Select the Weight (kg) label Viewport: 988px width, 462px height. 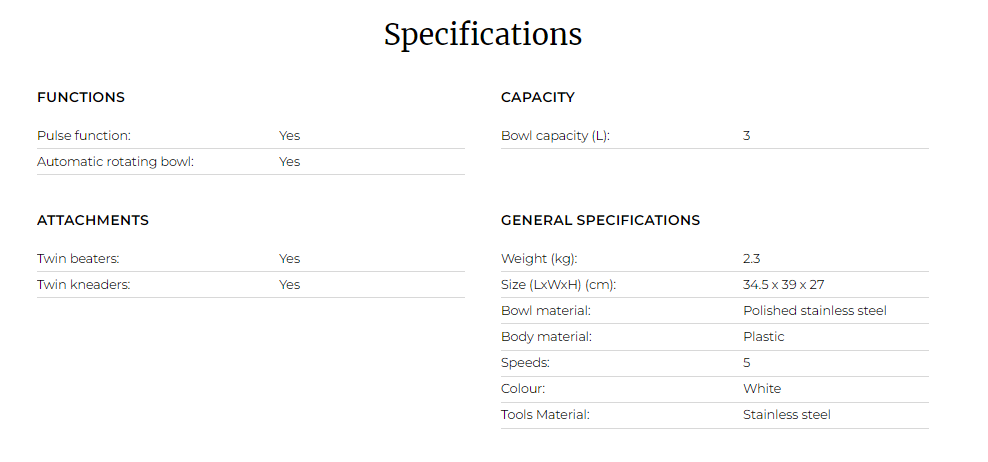539,258
